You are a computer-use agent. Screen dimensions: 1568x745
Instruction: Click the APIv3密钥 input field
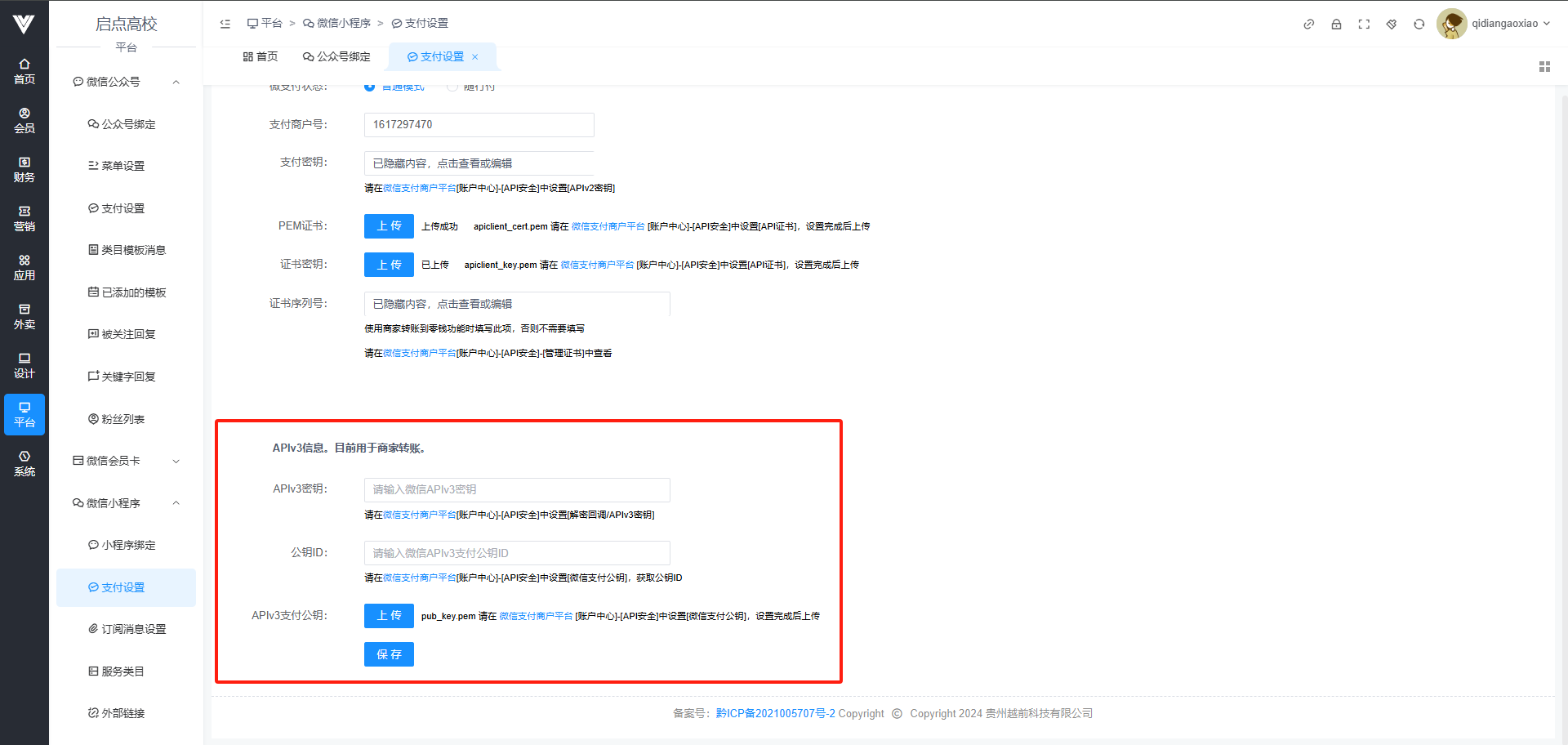517,489
